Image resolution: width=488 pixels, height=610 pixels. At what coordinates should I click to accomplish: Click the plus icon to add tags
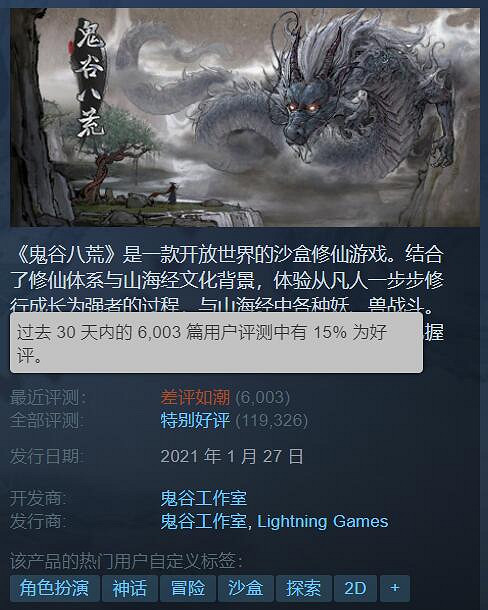(x=395, y=588)
